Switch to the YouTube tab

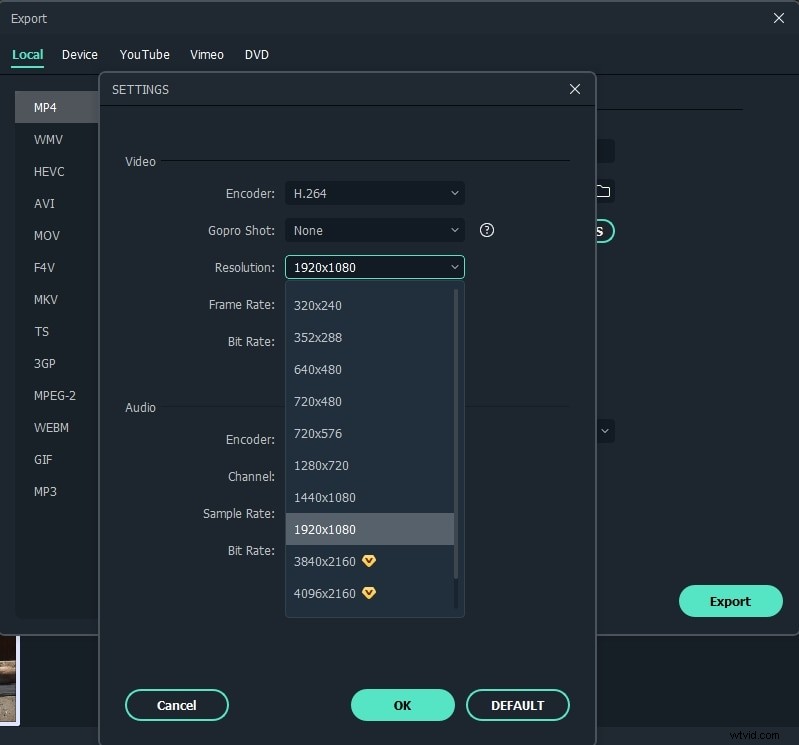(x=144, y=55)
